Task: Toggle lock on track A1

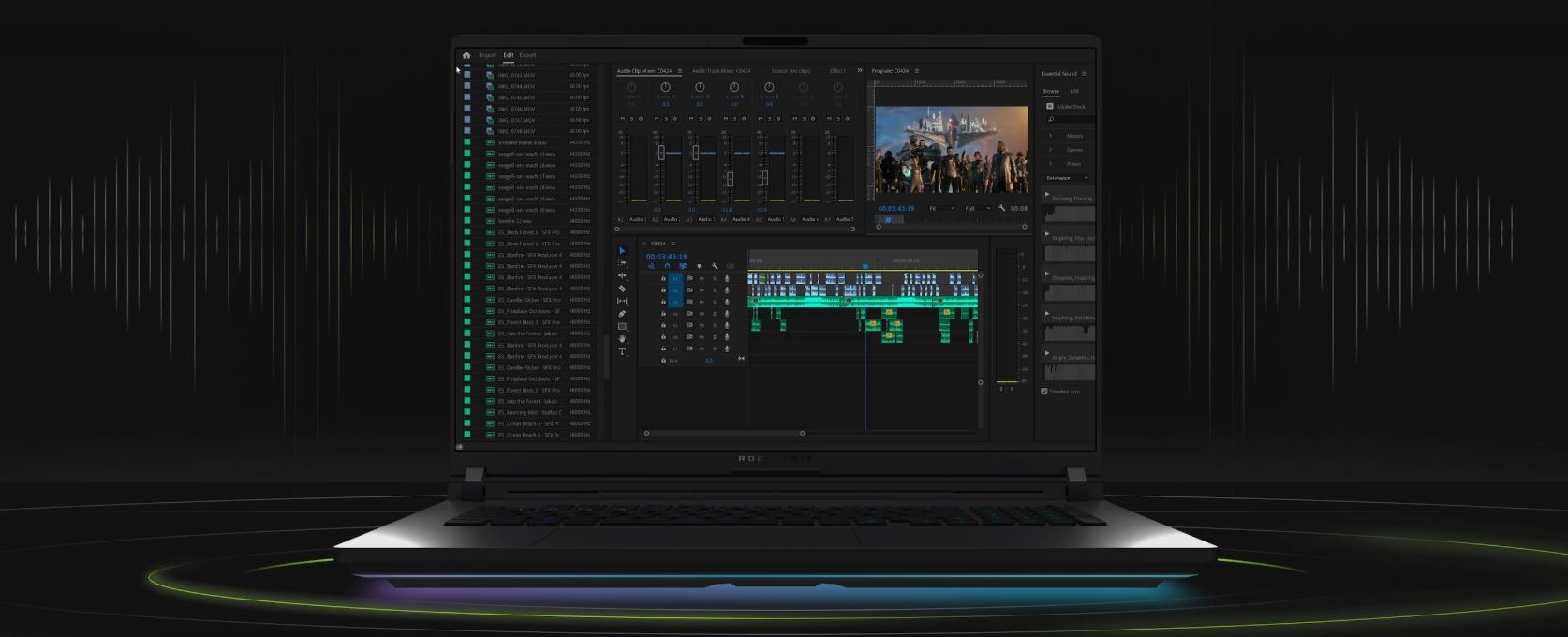Action: (x=663, y=278)
